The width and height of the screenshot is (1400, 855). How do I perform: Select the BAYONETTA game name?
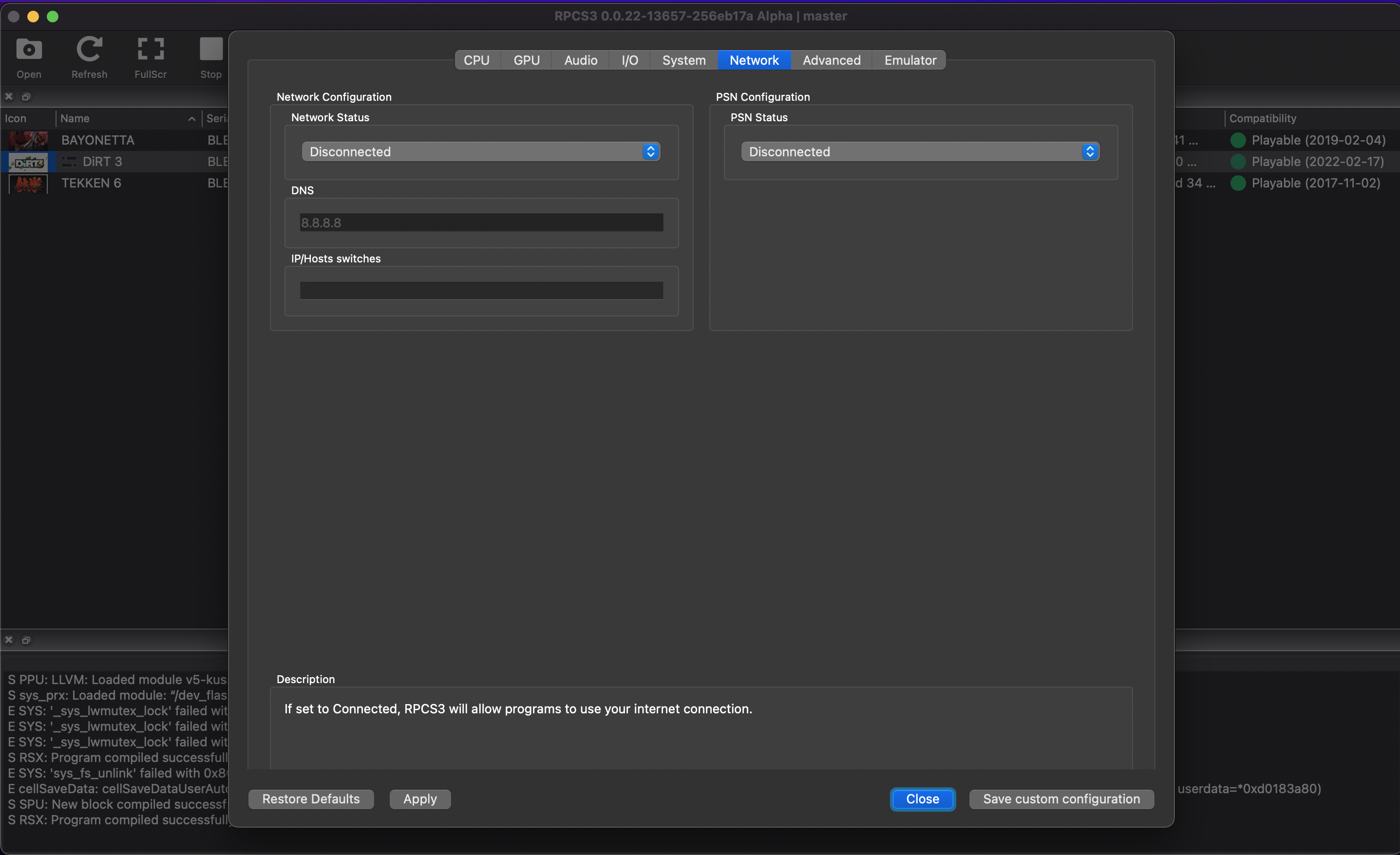[x=98, y=140]
